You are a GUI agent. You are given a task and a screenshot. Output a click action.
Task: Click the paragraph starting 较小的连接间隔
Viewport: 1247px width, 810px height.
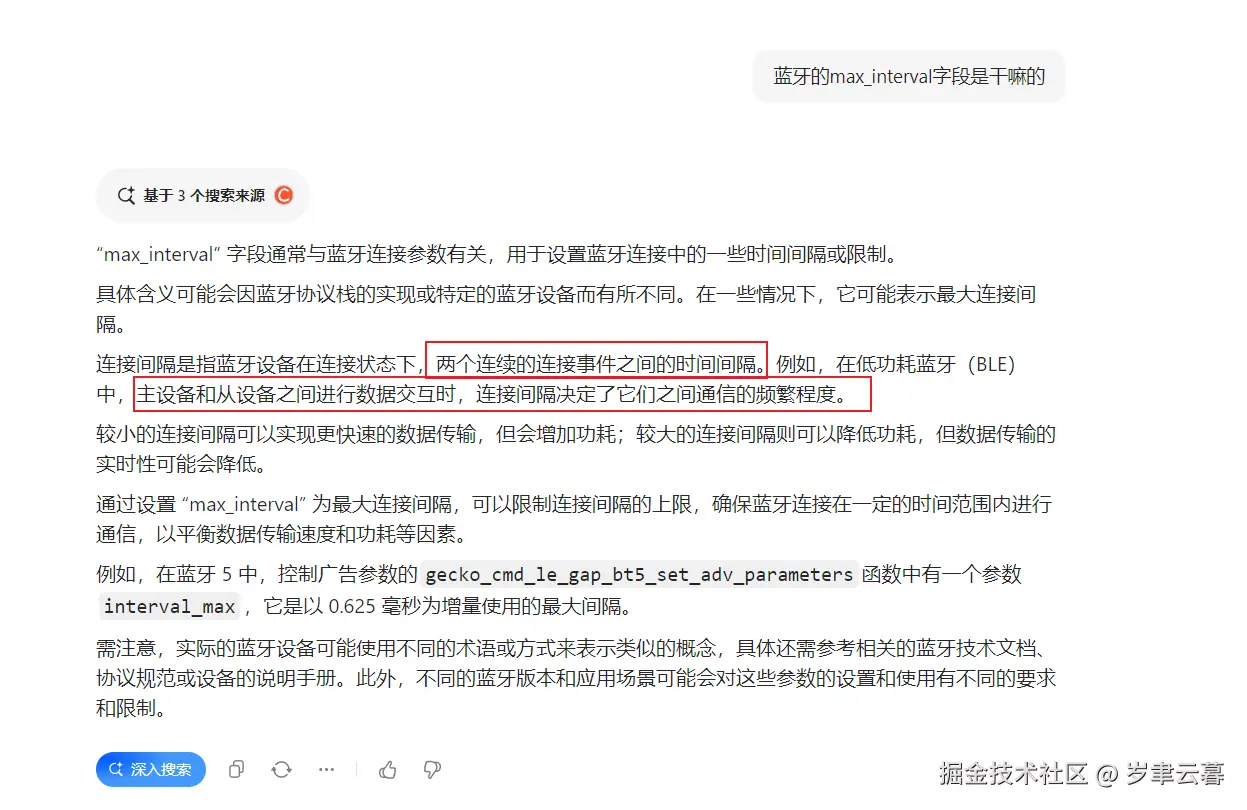click(x=576, y=450)
